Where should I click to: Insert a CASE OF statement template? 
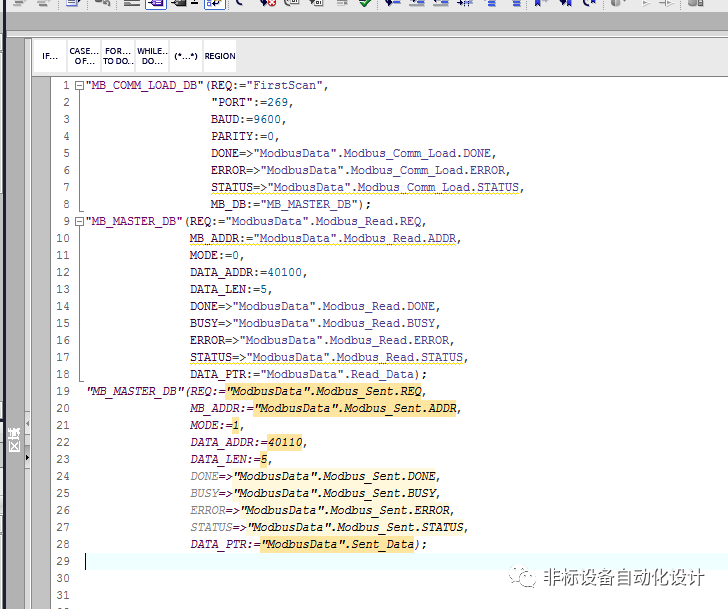pos(84,56)
